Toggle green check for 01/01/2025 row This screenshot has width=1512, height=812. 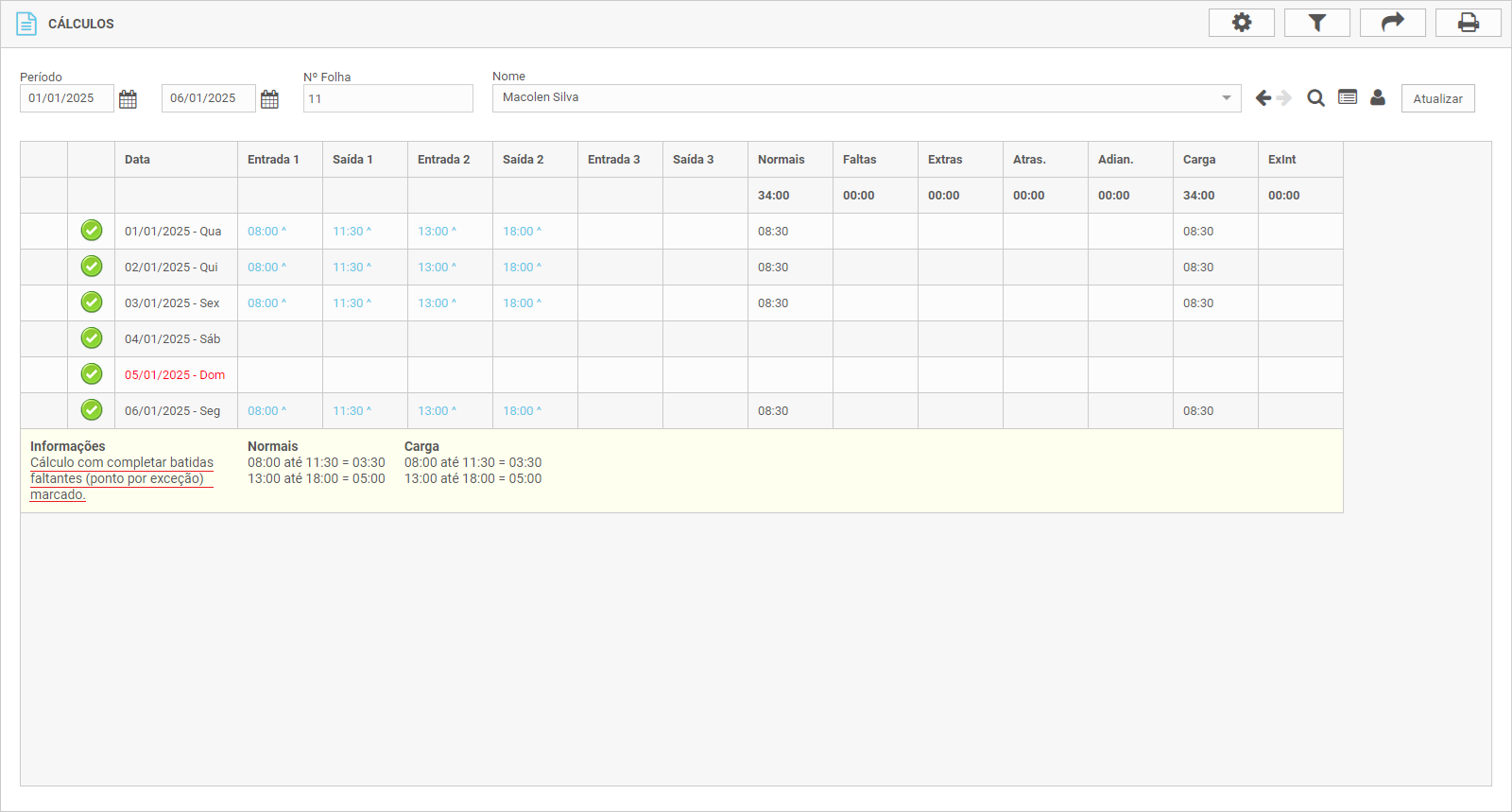[x=92, y=231]
